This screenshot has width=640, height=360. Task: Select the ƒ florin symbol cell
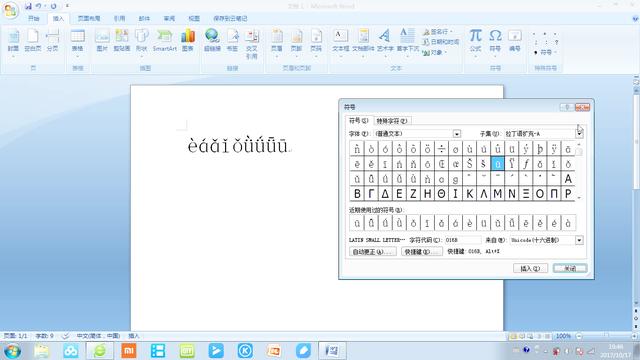526,164
